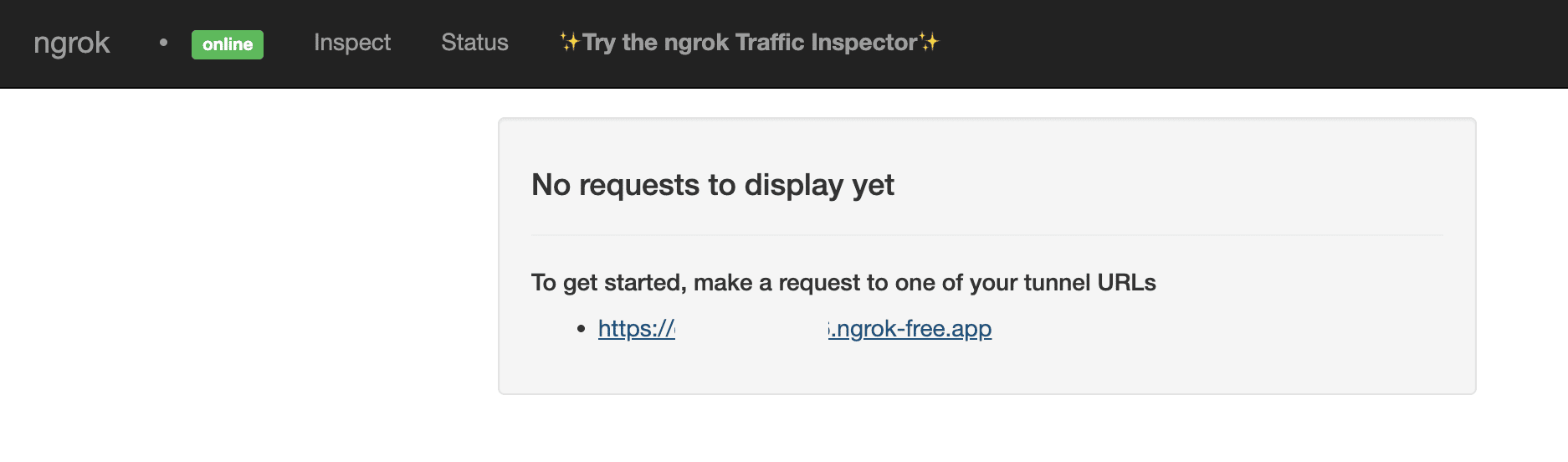Click the empty right side of the dark navbar
This screenshot has height=462, width=1568.
[x=1255, y=44]
